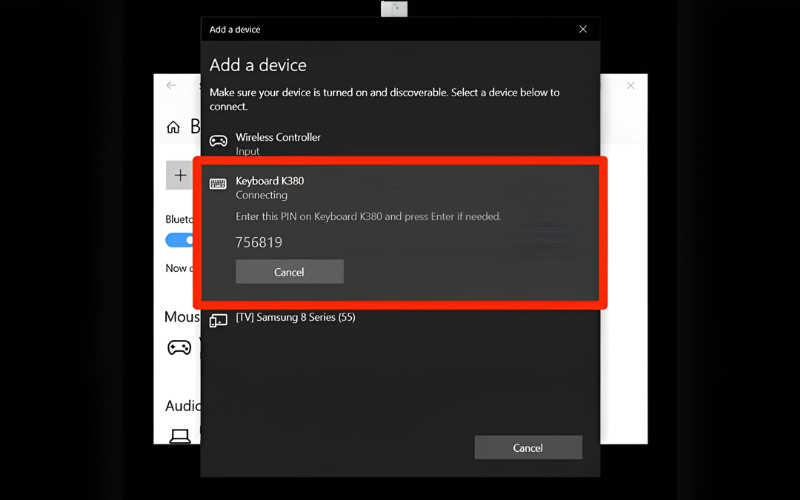Select [TV] Samsung 8 Series (55) entry
The image size is (800, 500).
tap(400, 319)
